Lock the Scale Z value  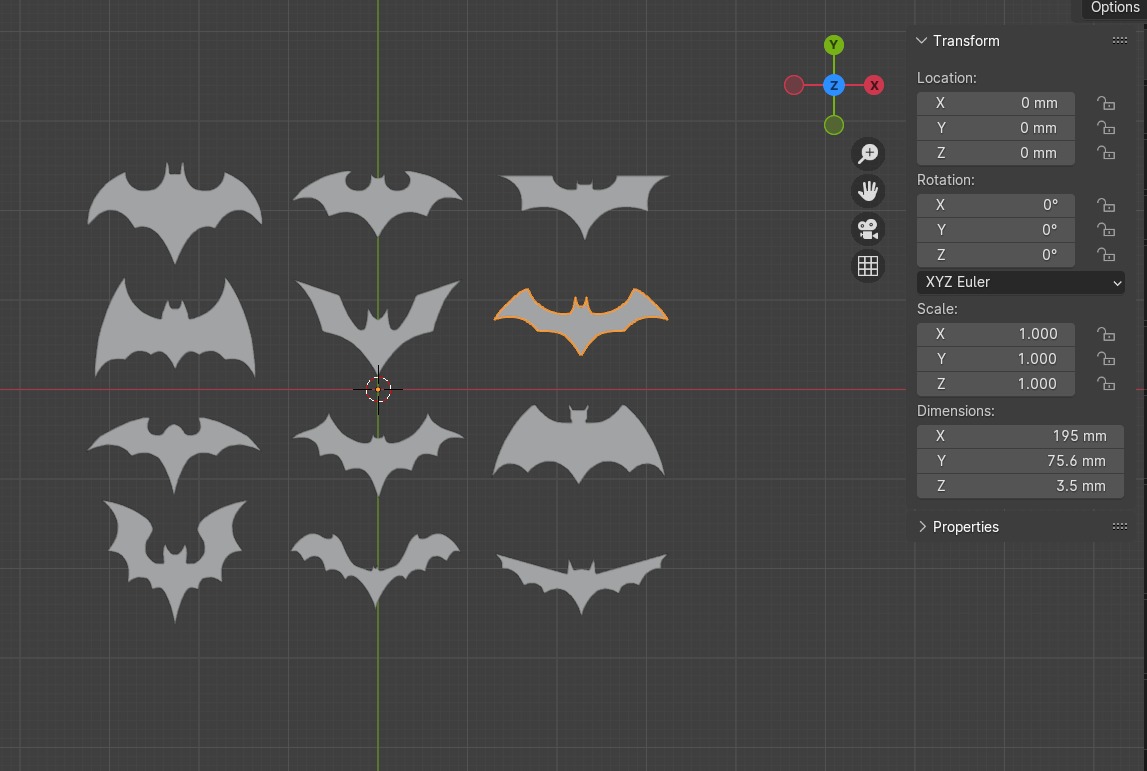[1106, 384]
